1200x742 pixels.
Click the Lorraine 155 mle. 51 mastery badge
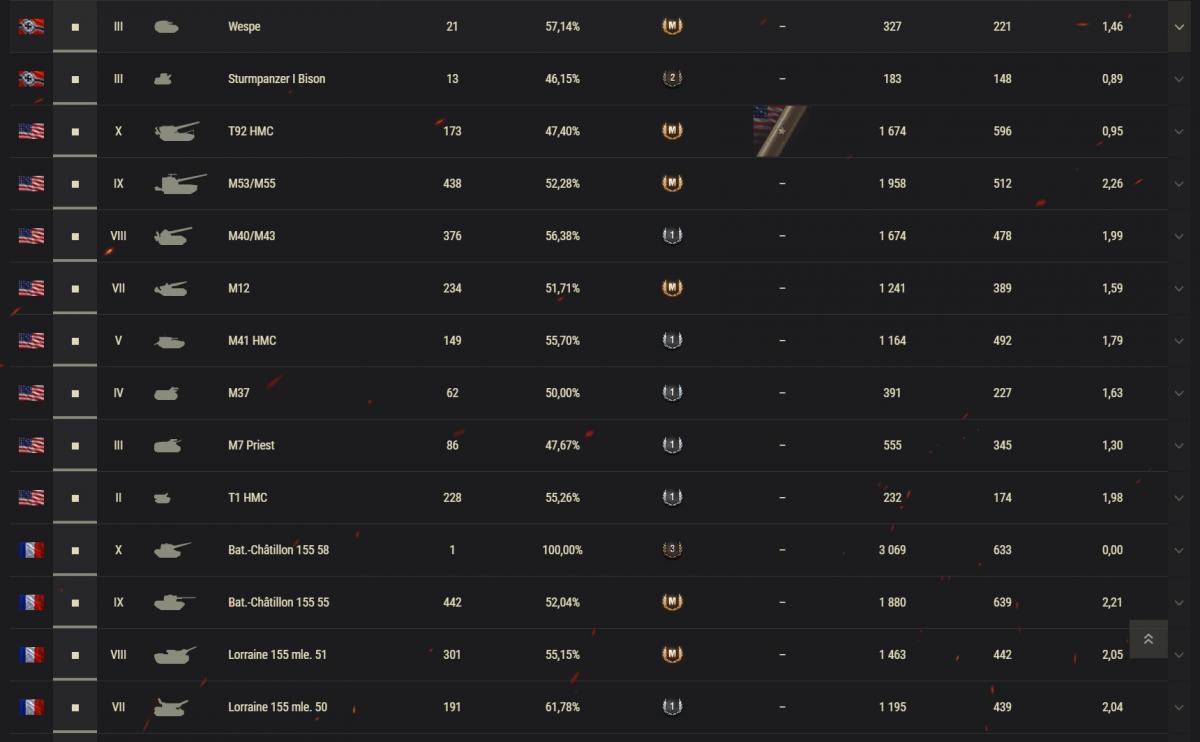672,655
